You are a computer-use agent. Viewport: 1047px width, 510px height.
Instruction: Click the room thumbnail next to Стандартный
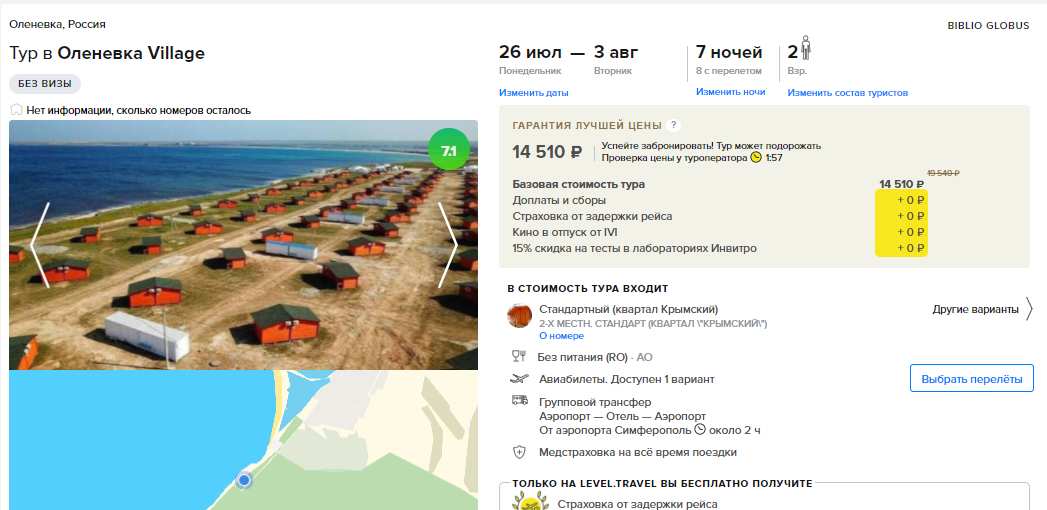tap(519, 316)
